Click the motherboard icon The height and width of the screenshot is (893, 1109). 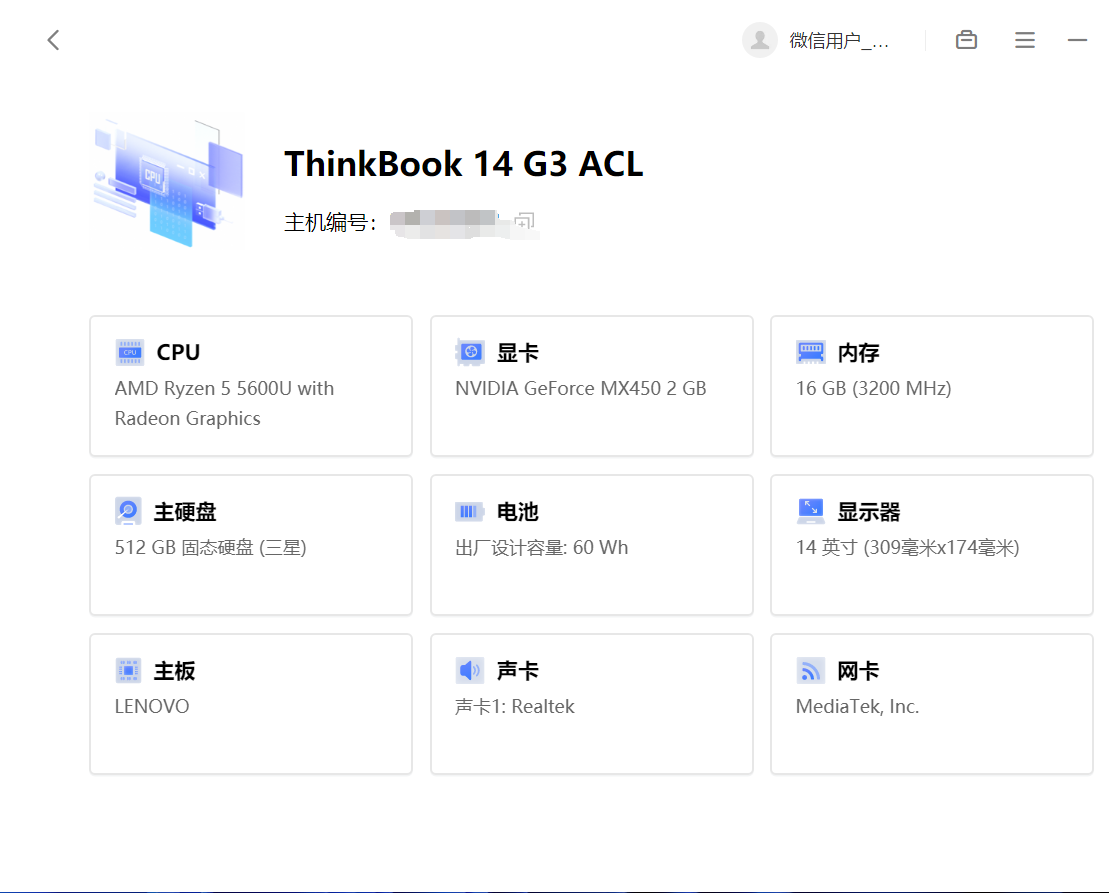pyautogui.click(x=128, y=670)
